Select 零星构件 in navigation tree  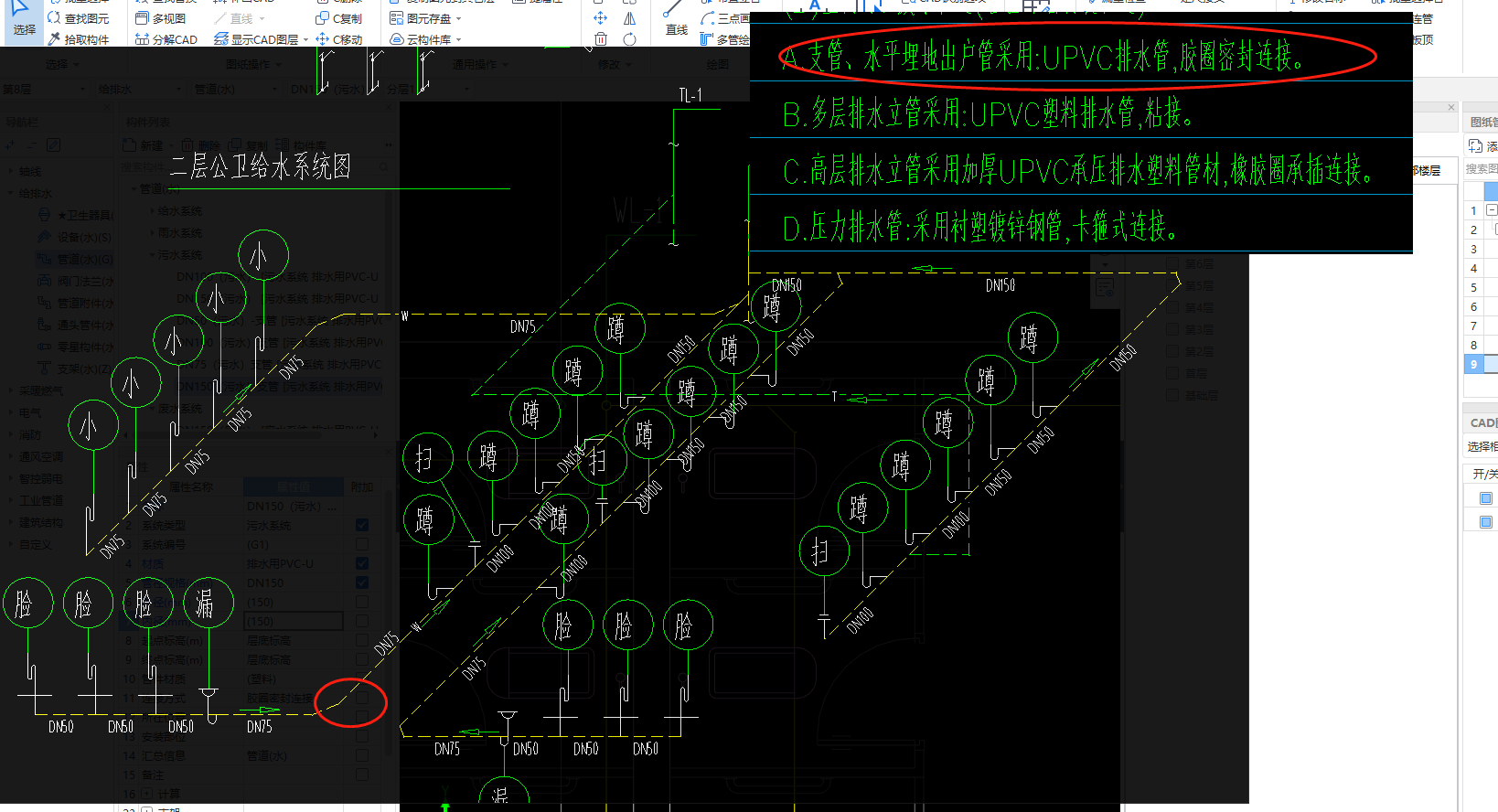[x=76, y=347]
